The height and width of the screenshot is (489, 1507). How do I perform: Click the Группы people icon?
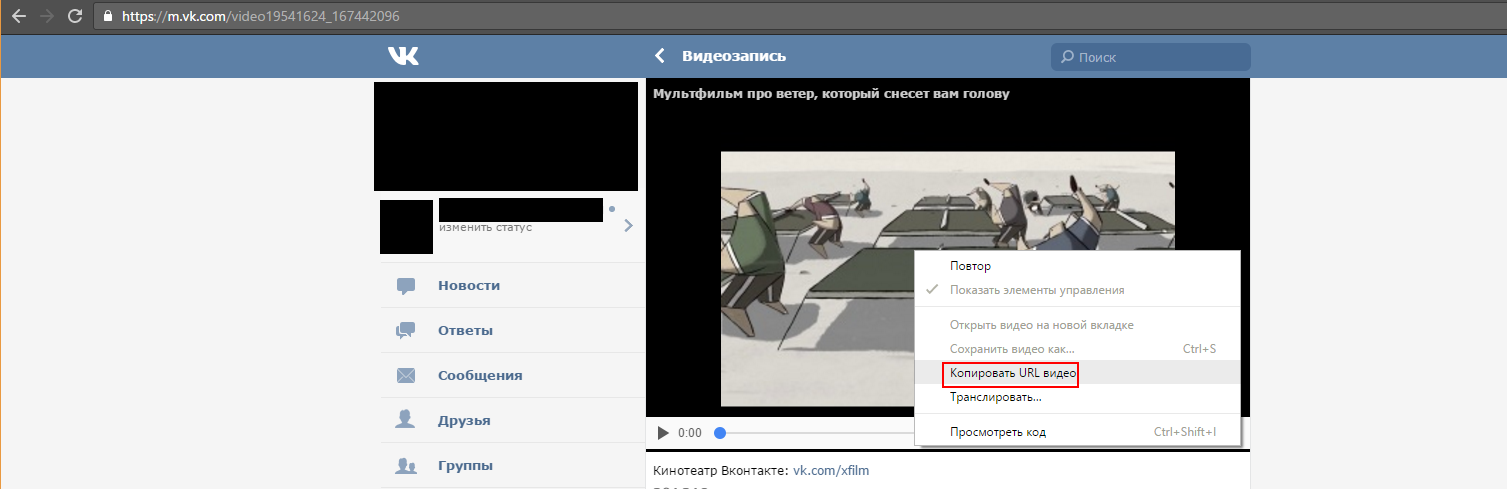click(406, 466)
